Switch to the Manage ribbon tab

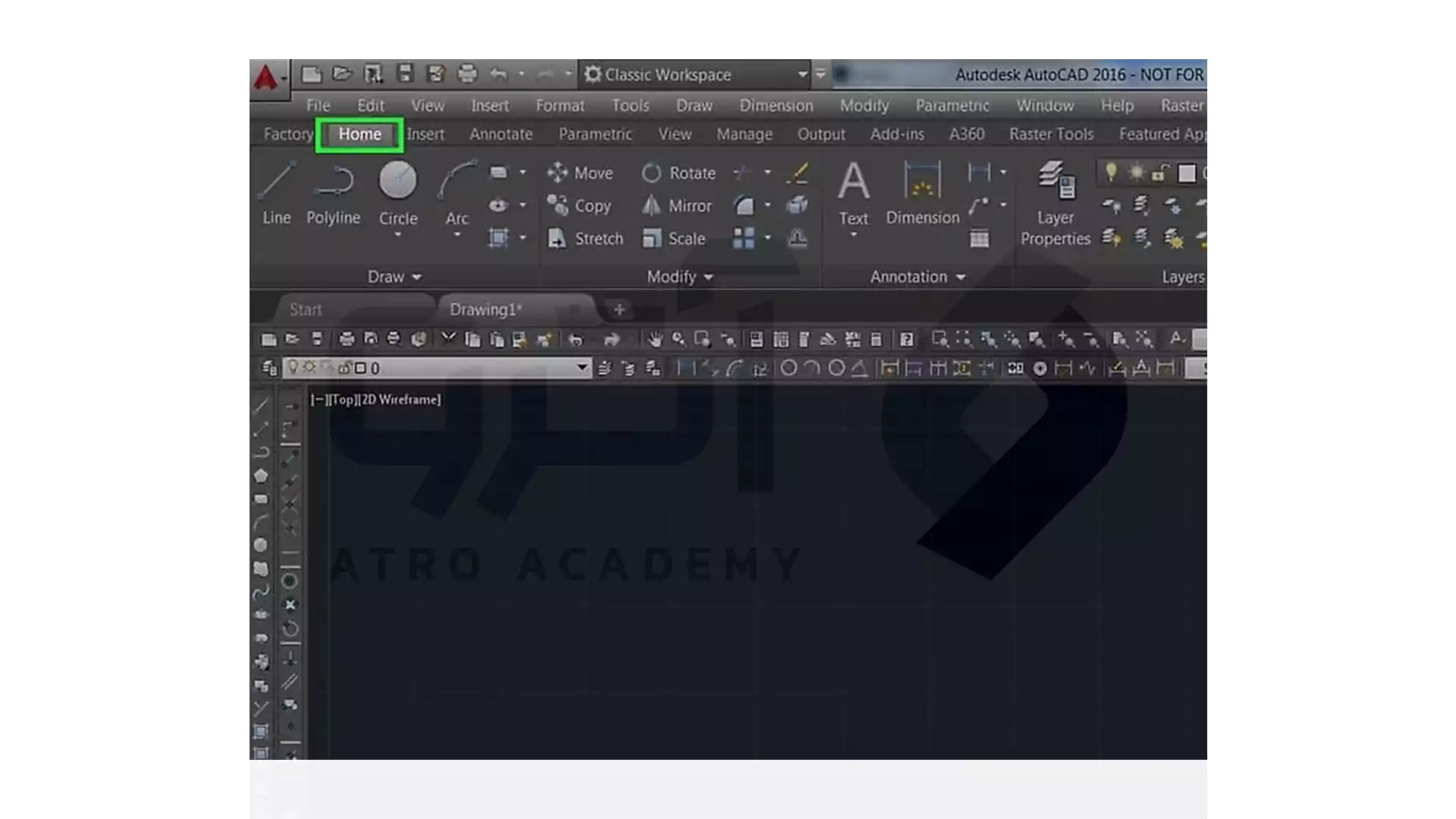point(744,134)
